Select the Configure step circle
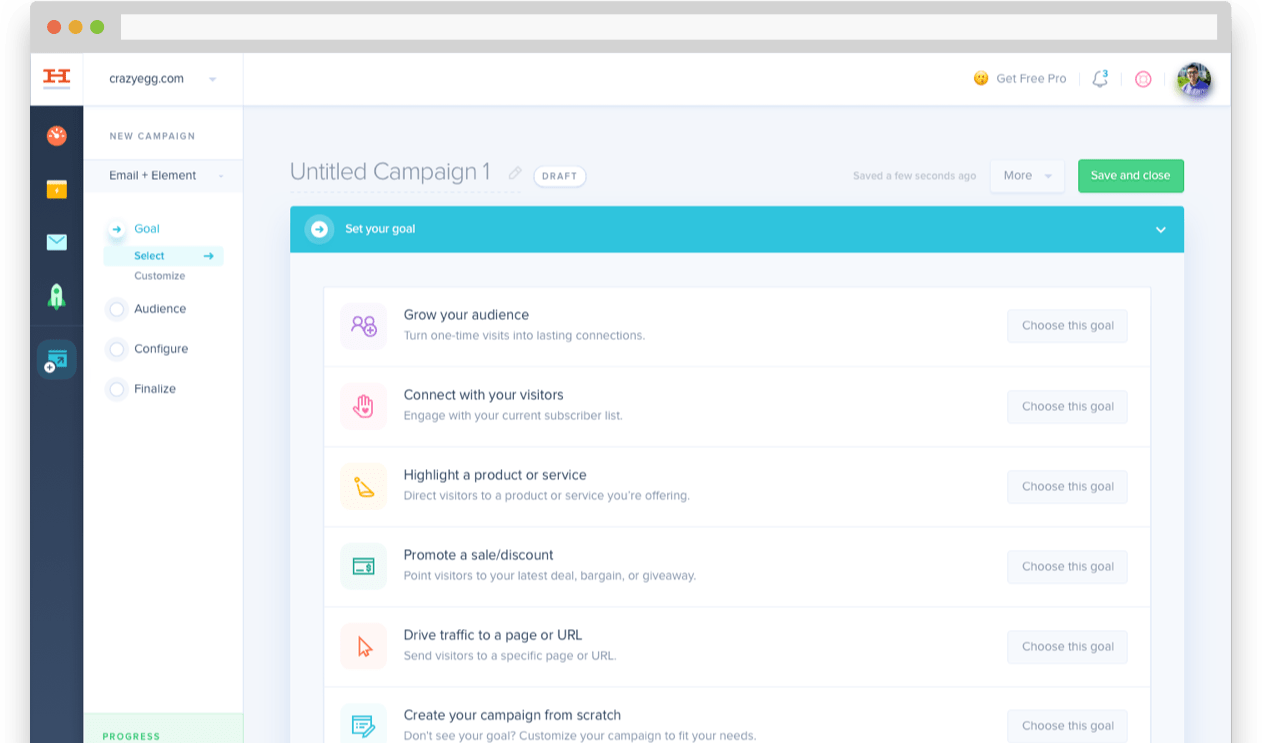1262x743 pixels. tap(117, 349)
